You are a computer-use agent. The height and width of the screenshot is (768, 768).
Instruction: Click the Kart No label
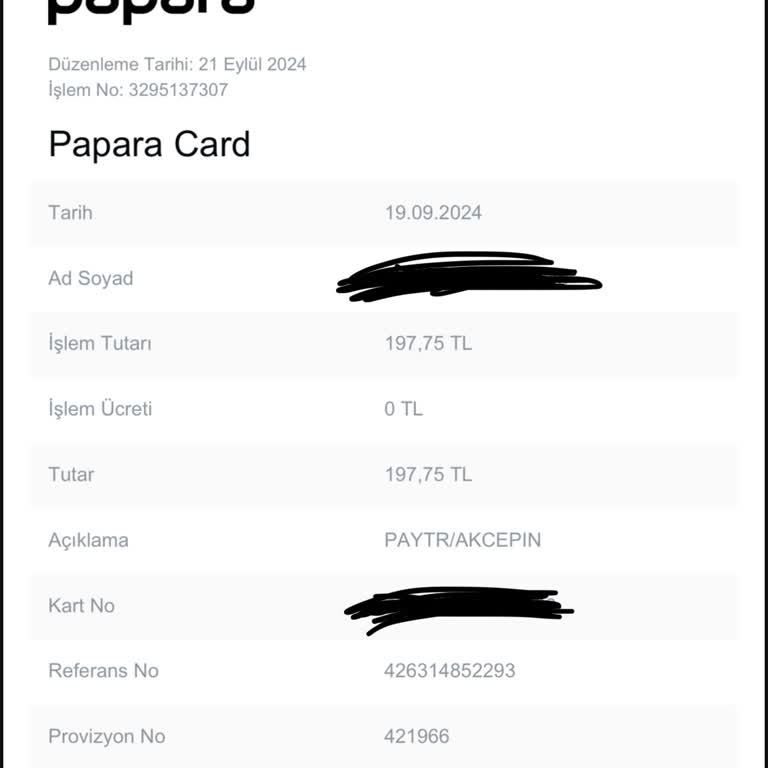point(81,605)
